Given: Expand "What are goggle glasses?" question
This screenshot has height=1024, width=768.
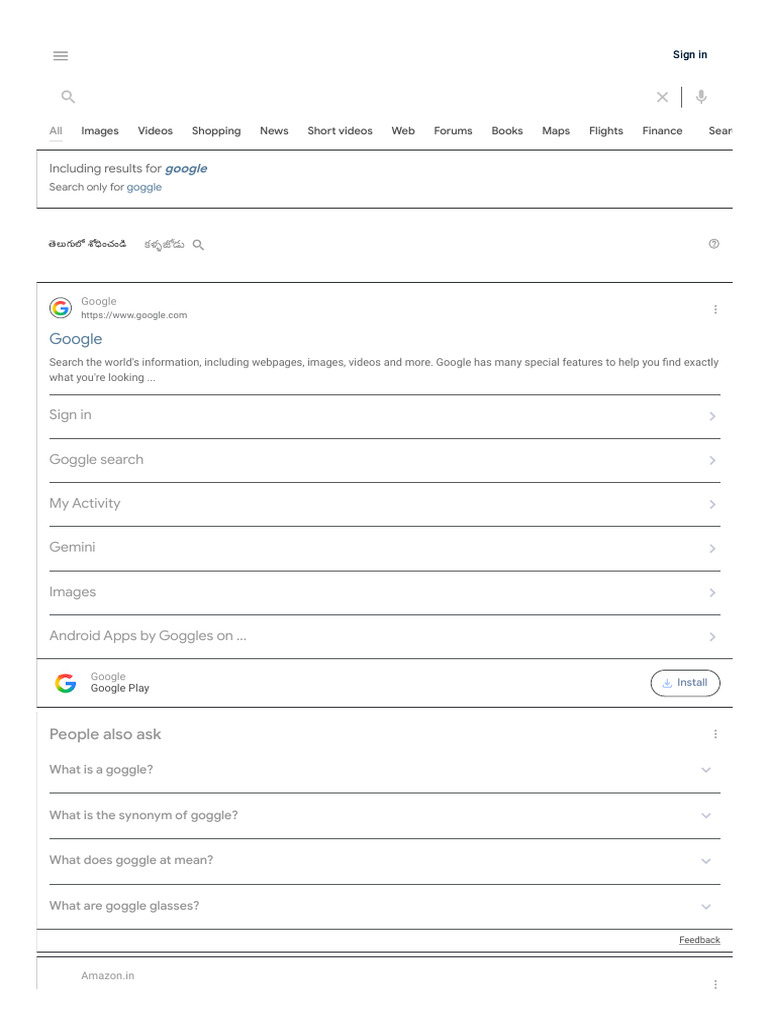Looking at the screenshot, I should [385, 906].
